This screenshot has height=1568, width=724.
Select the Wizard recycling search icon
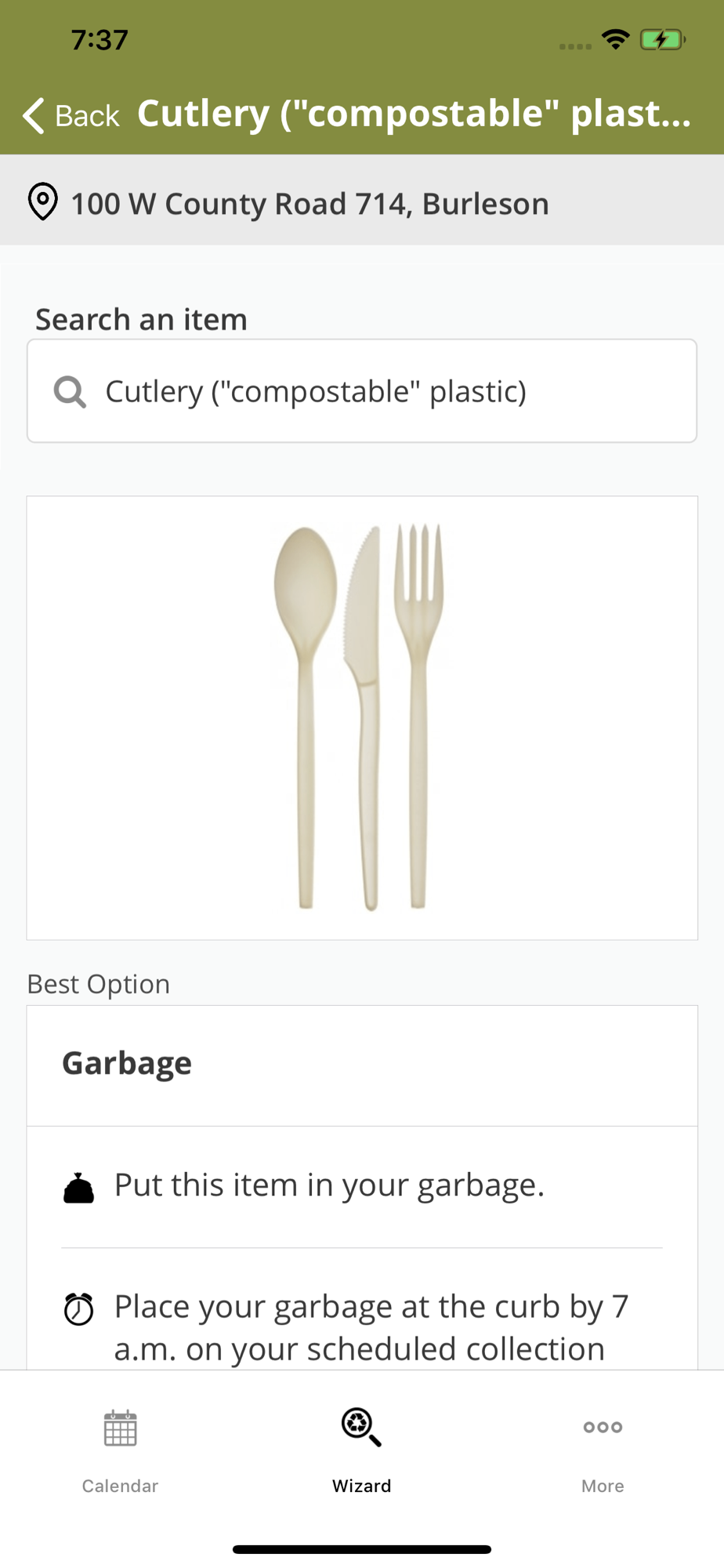(361, 1427)
